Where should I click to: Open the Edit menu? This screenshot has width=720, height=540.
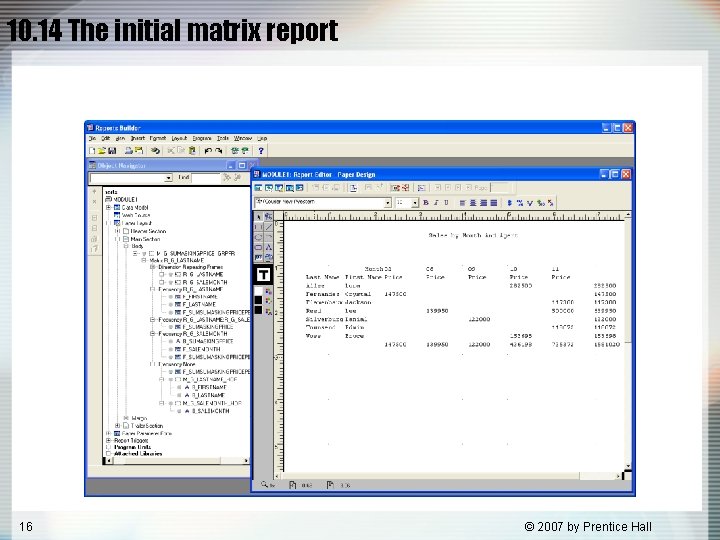click(106, 138)
